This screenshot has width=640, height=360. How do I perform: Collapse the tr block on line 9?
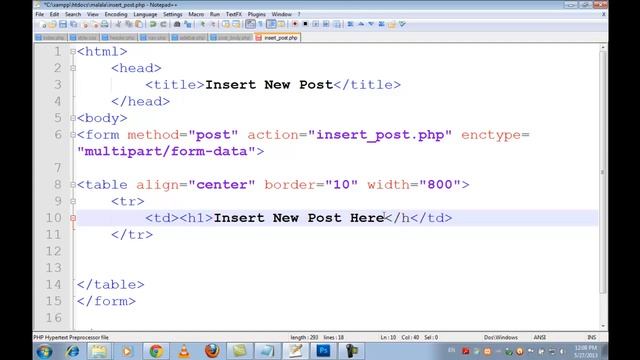point(73,201)
